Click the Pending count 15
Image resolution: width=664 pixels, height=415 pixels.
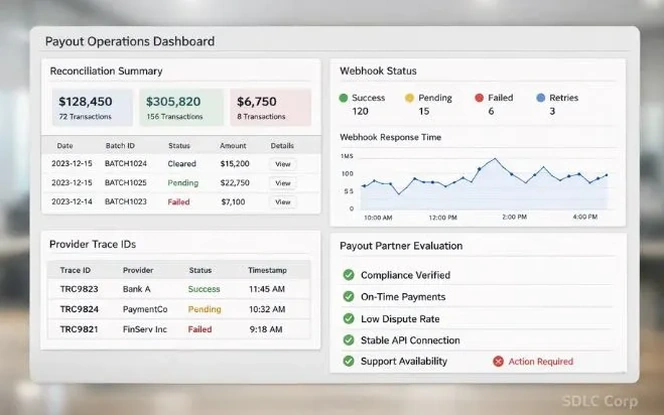(x=424, y=111)
